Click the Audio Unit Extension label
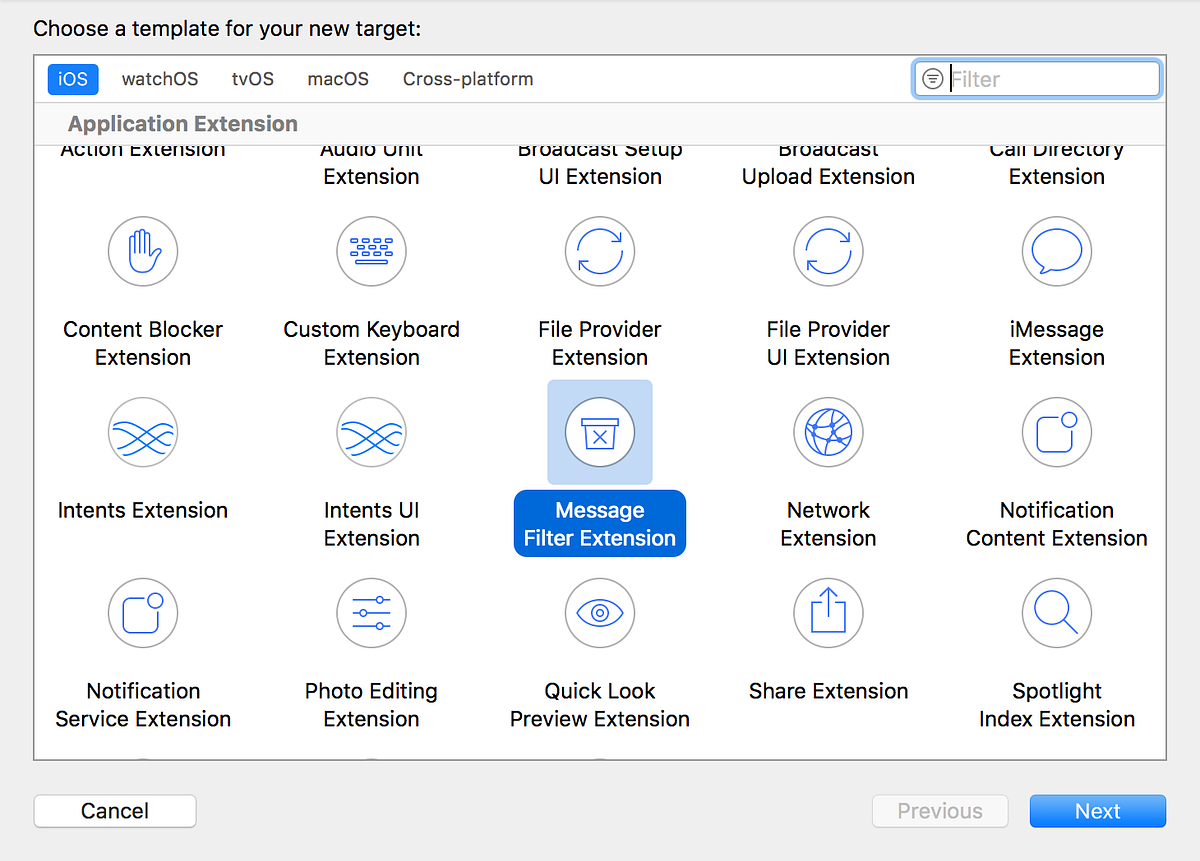The height and width of the screenshot is (861, 1200). 372,167
